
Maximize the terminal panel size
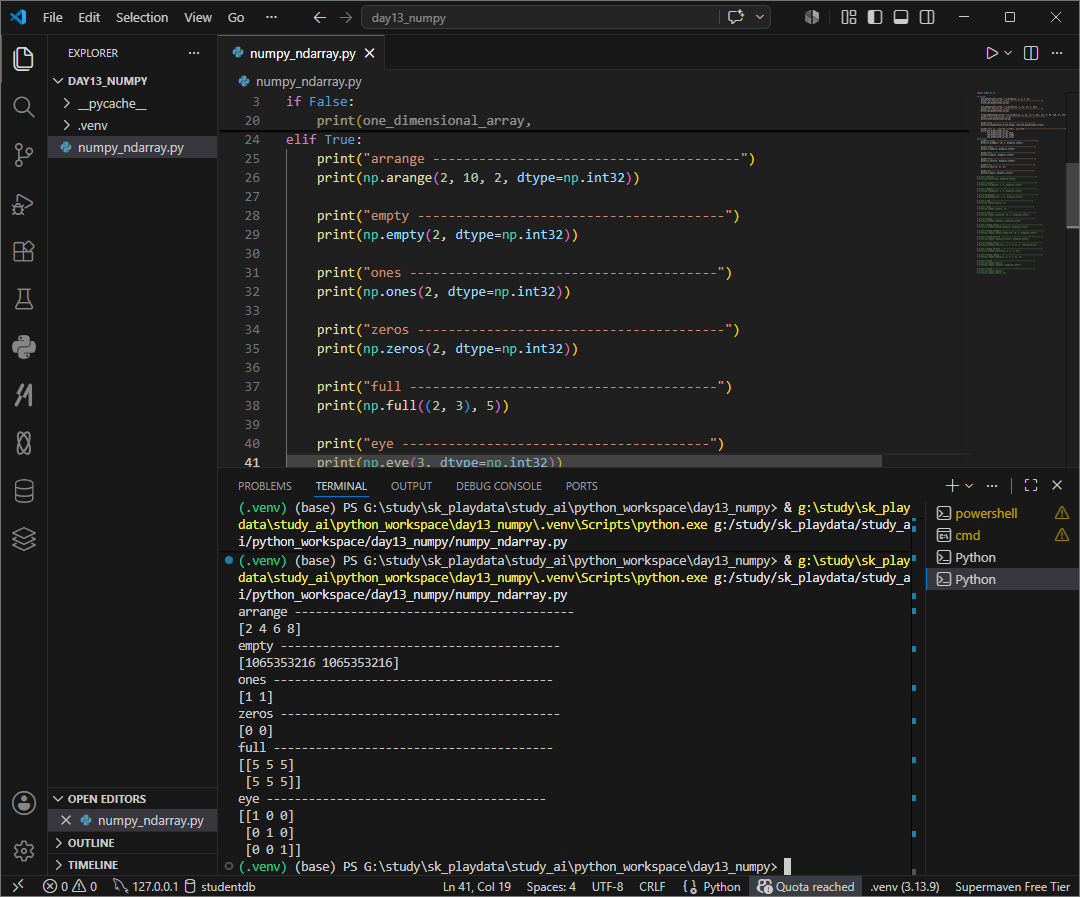point(1030,486)
